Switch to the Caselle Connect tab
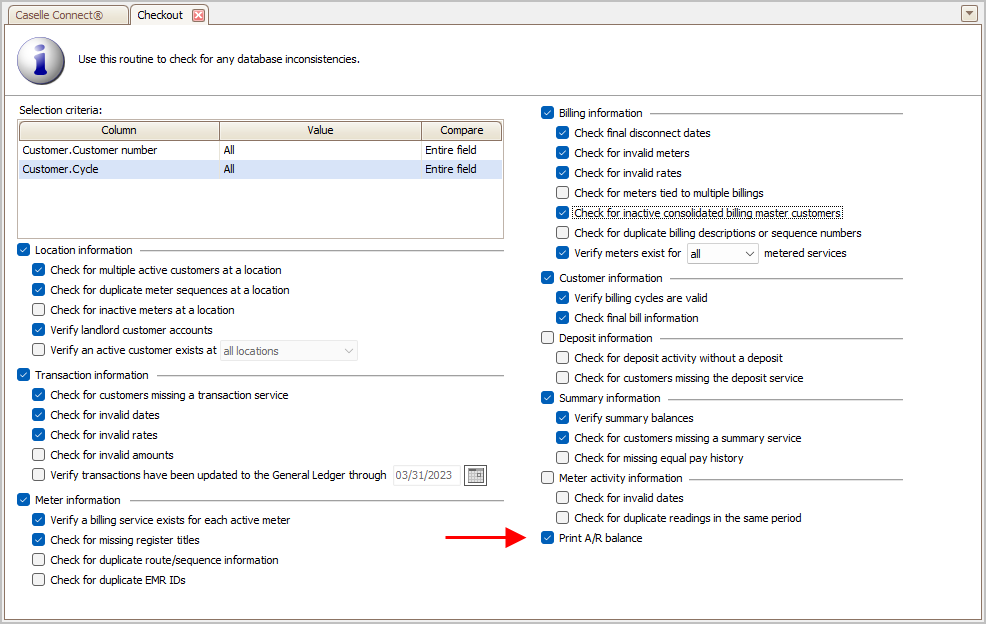Viewport: 986px width, 624px height. (x=66, y=15)
